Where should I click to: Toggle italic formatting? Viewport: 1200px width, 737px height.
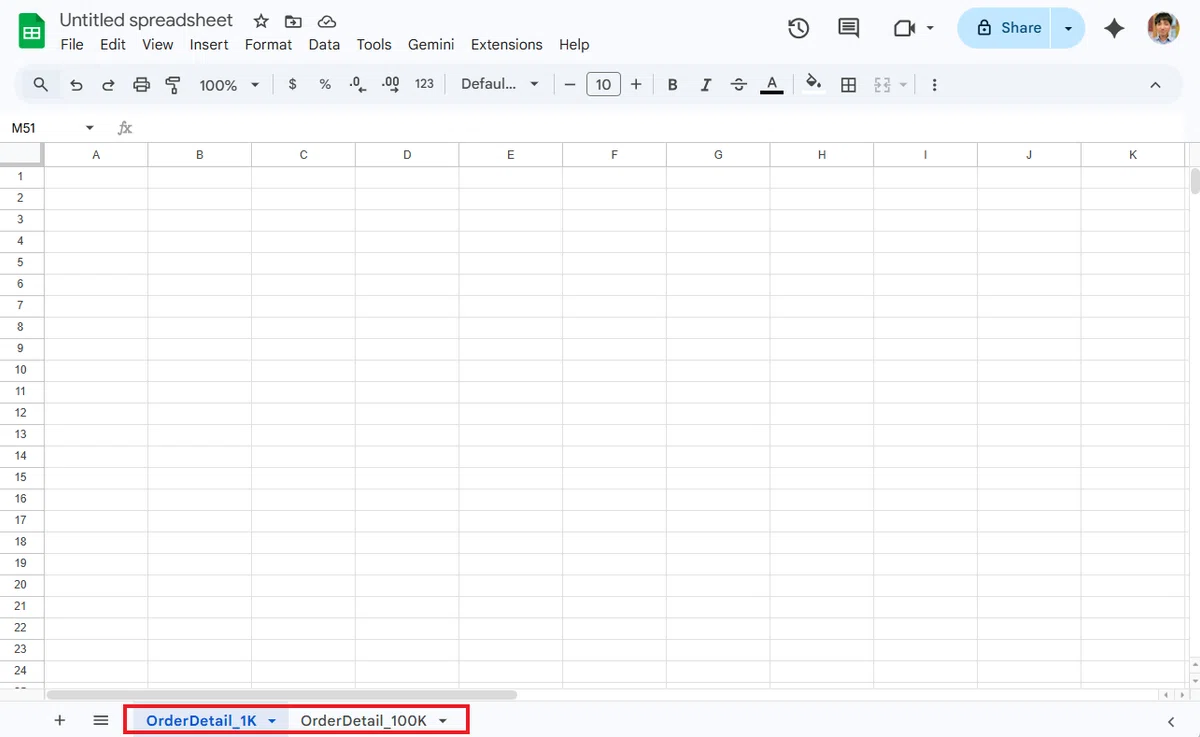[x=706, y=85]
